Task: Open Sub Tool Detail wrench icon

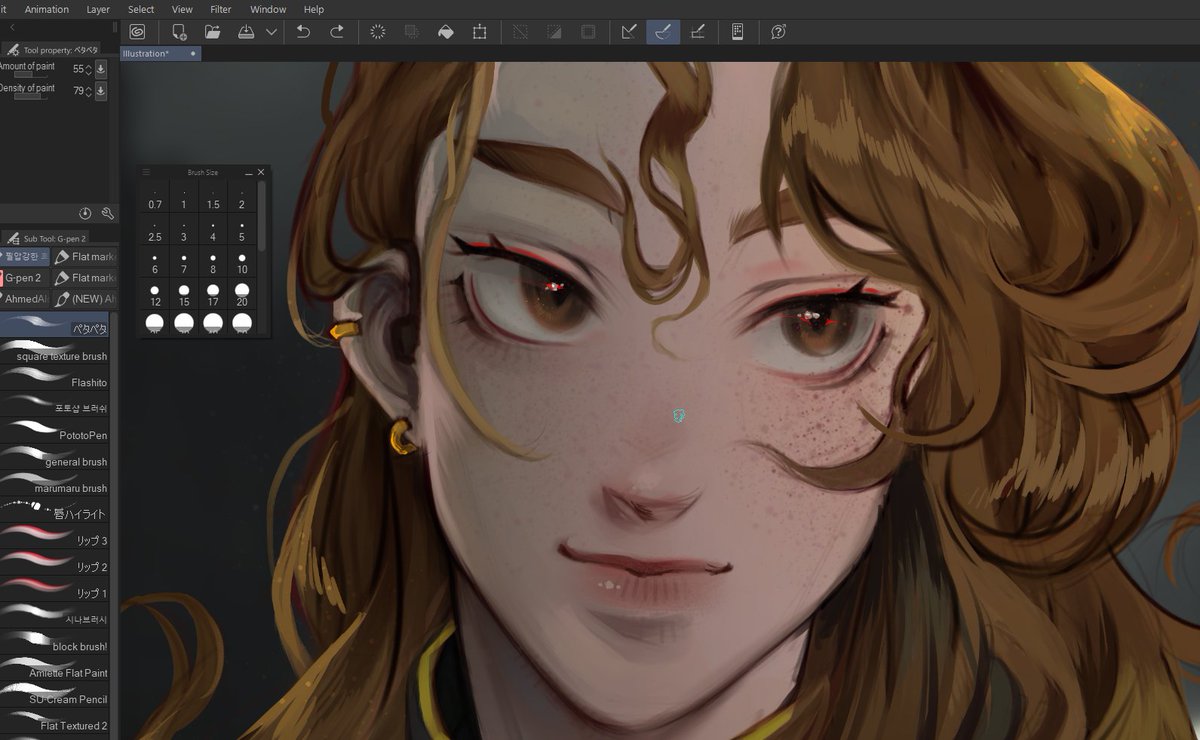Action: coord(107,214)
